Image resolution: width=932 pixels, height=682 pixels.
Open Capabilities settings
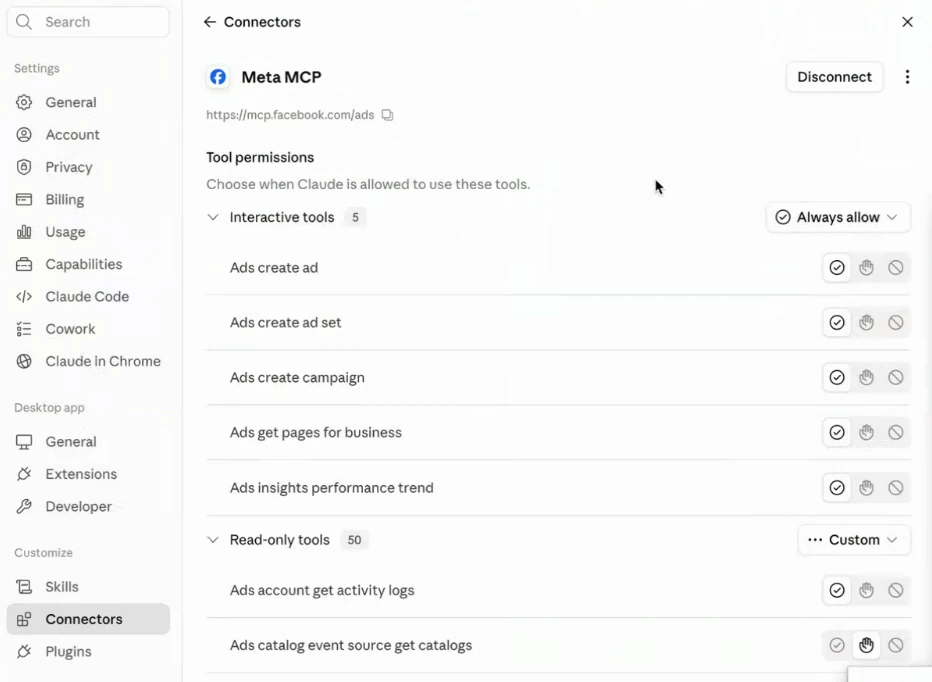click(x=88, y=264)
